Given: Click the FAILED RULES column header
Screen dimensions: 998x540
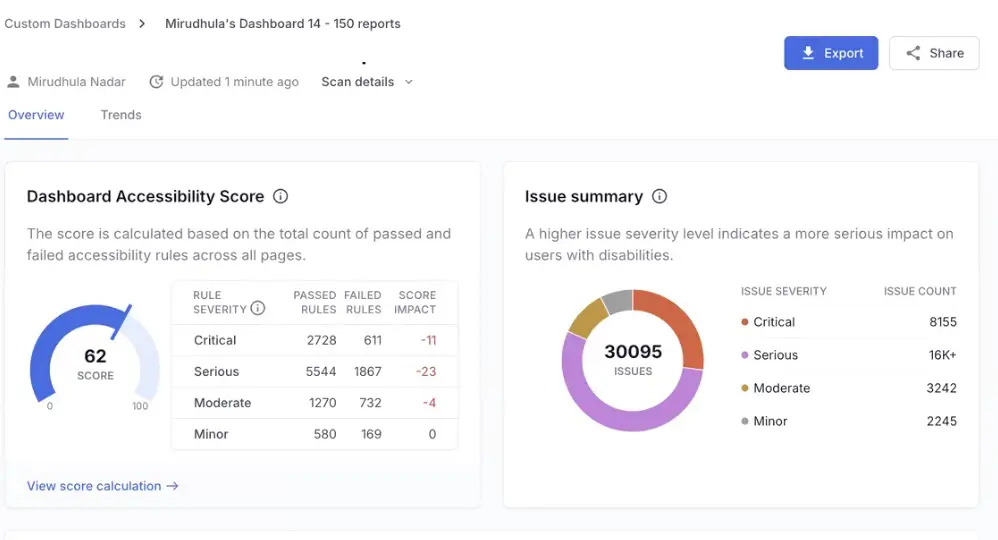Looking at the screenshot, I should tap(363, 302).
